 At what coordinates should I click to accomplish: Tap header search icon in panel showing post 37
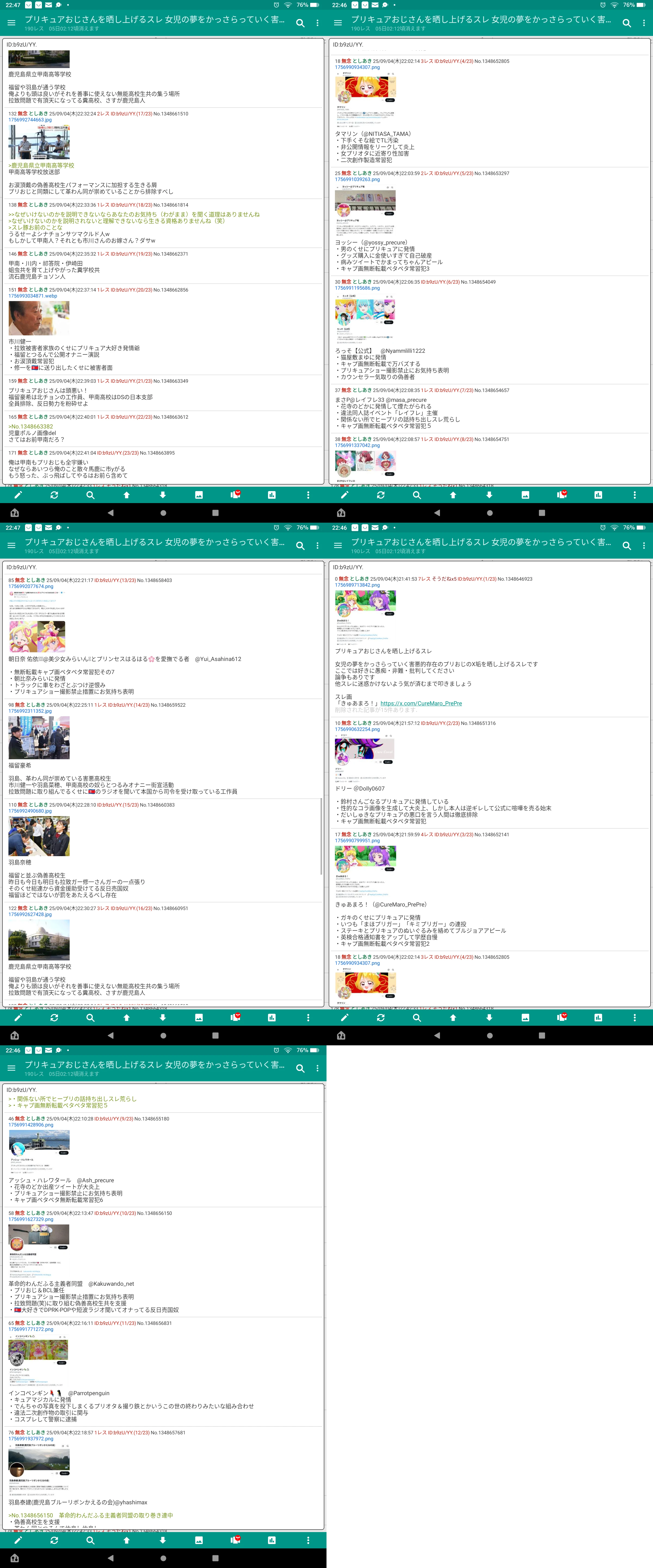(626, 23)
